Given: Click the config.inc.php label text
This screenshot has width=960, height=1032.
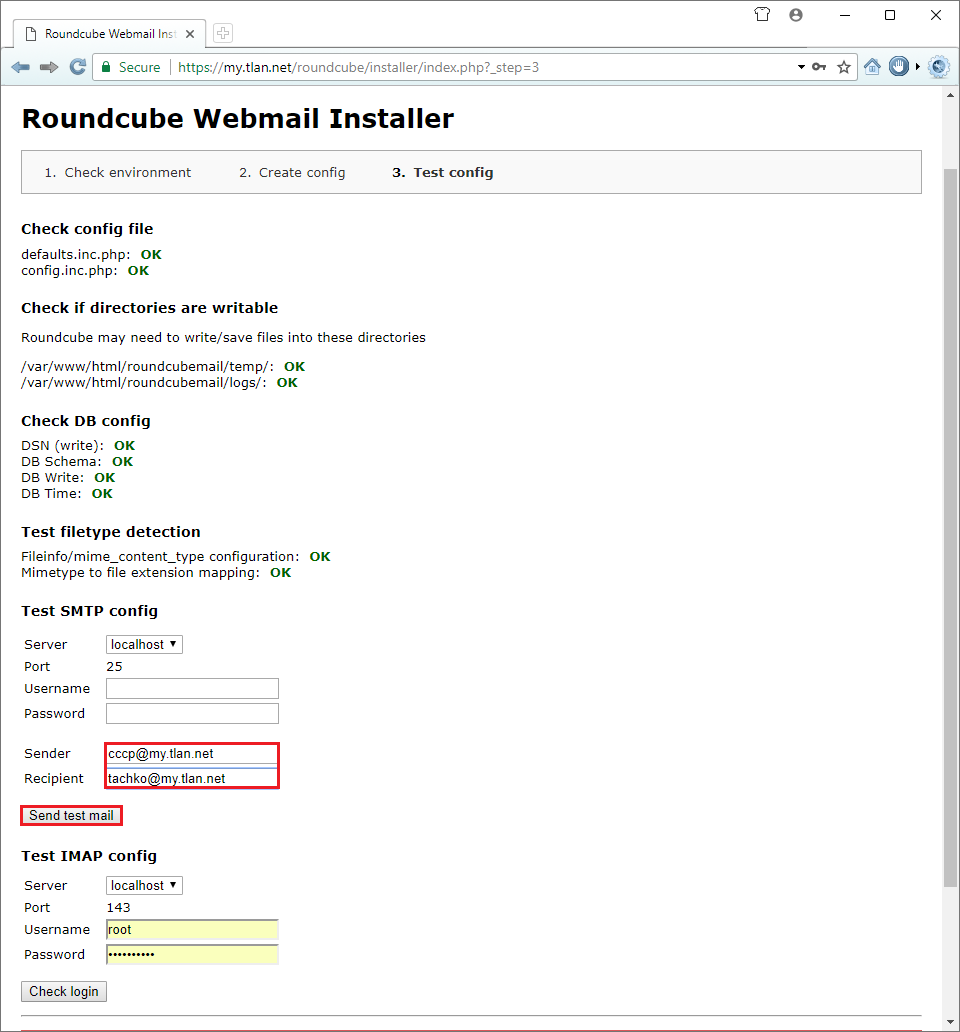Looking at the screenshot, I should pyautogui.click(x=69, y=271).
